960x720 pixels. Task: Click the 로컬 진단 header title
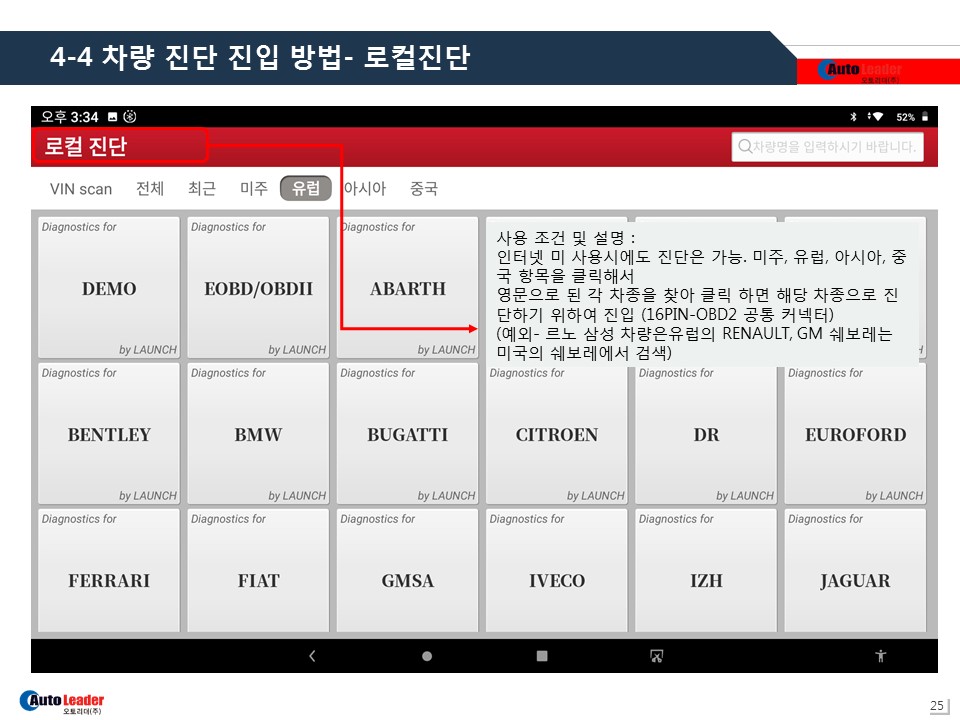(86, 146)
